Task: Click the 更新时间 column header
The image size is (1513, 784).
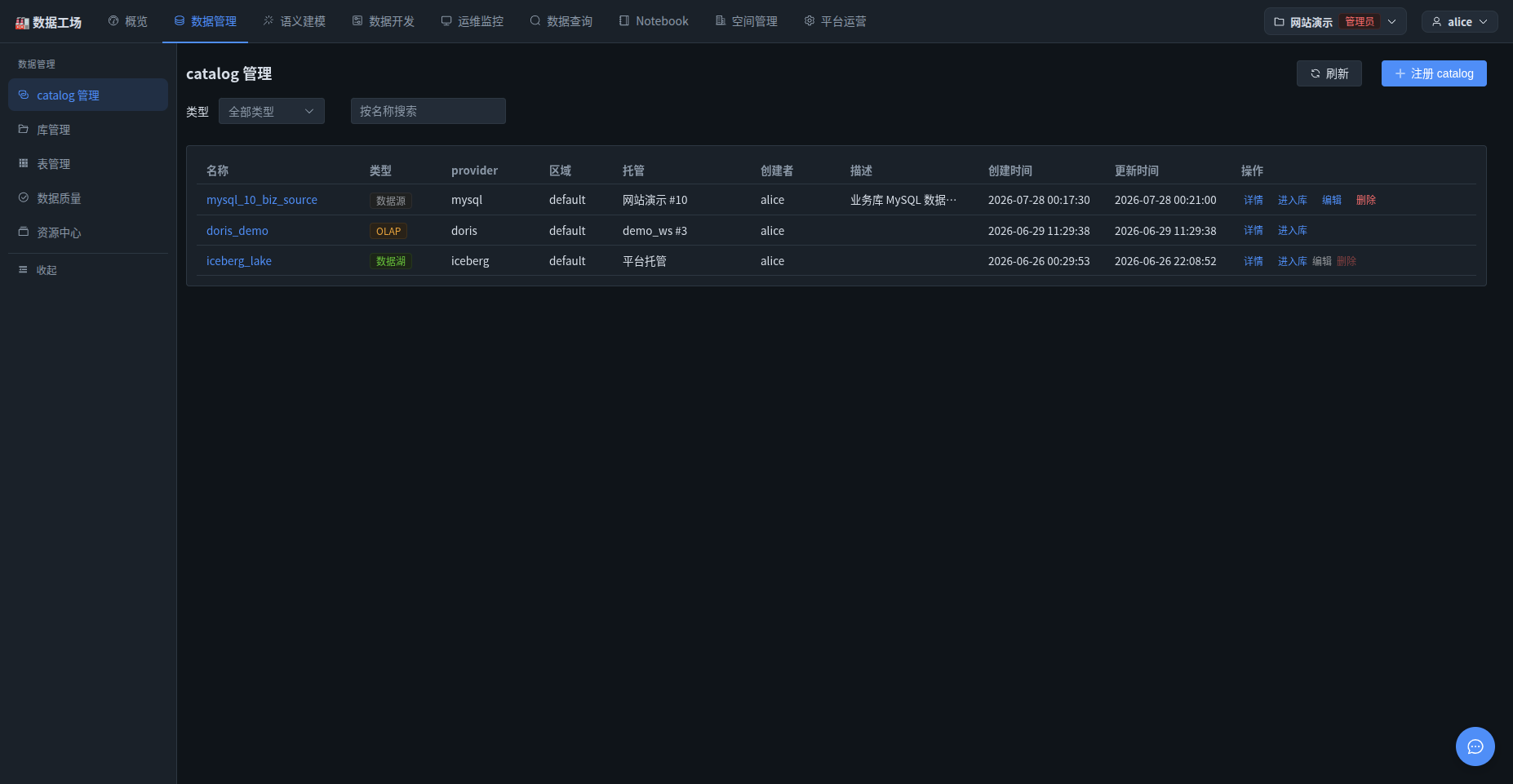Action: (1137, 171)
